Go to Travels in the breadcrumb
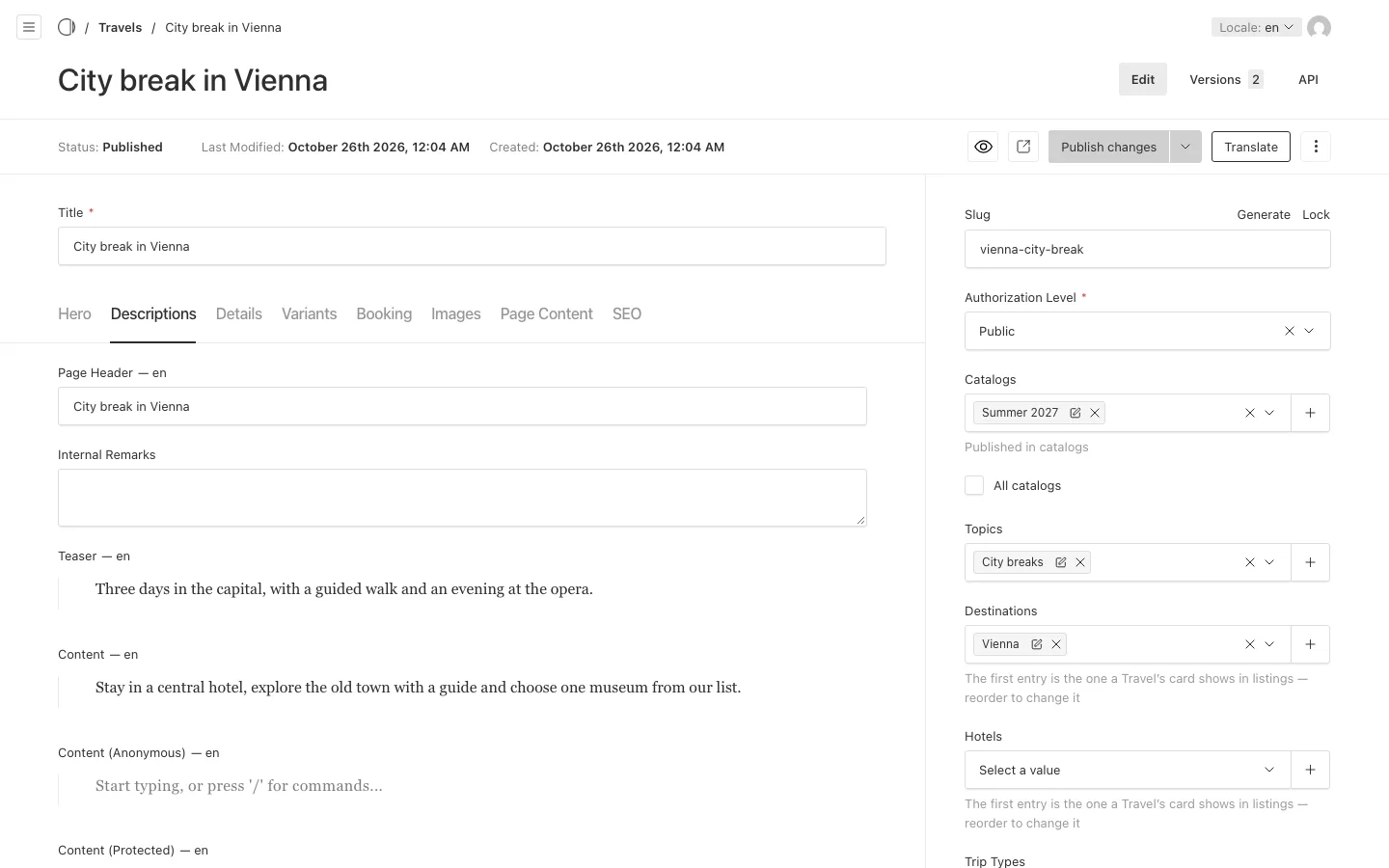Screen dimensions: 1389x868 coord(120,27)
